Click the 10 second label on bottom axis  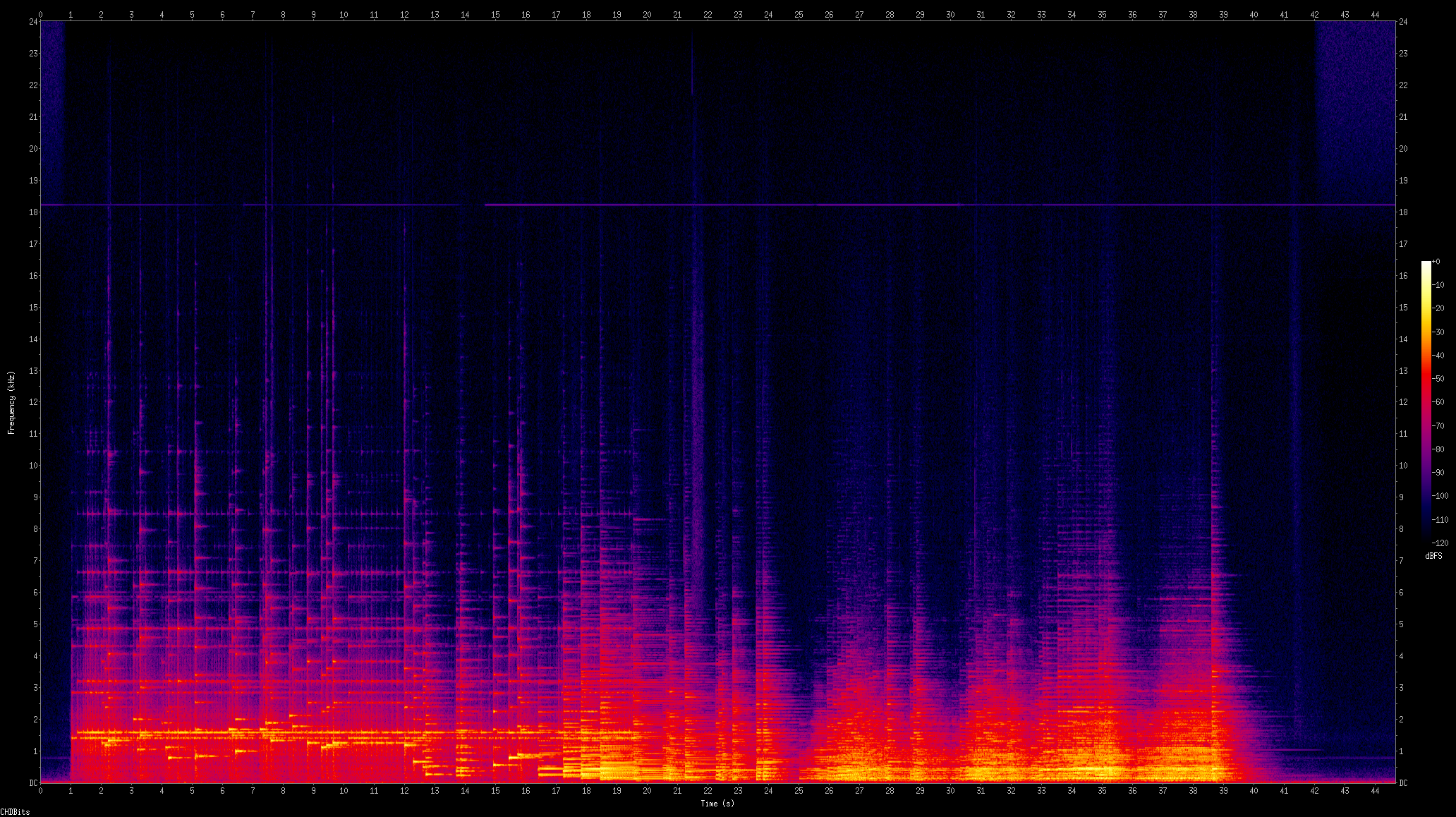pyautogui.click(x=344, y=791)
